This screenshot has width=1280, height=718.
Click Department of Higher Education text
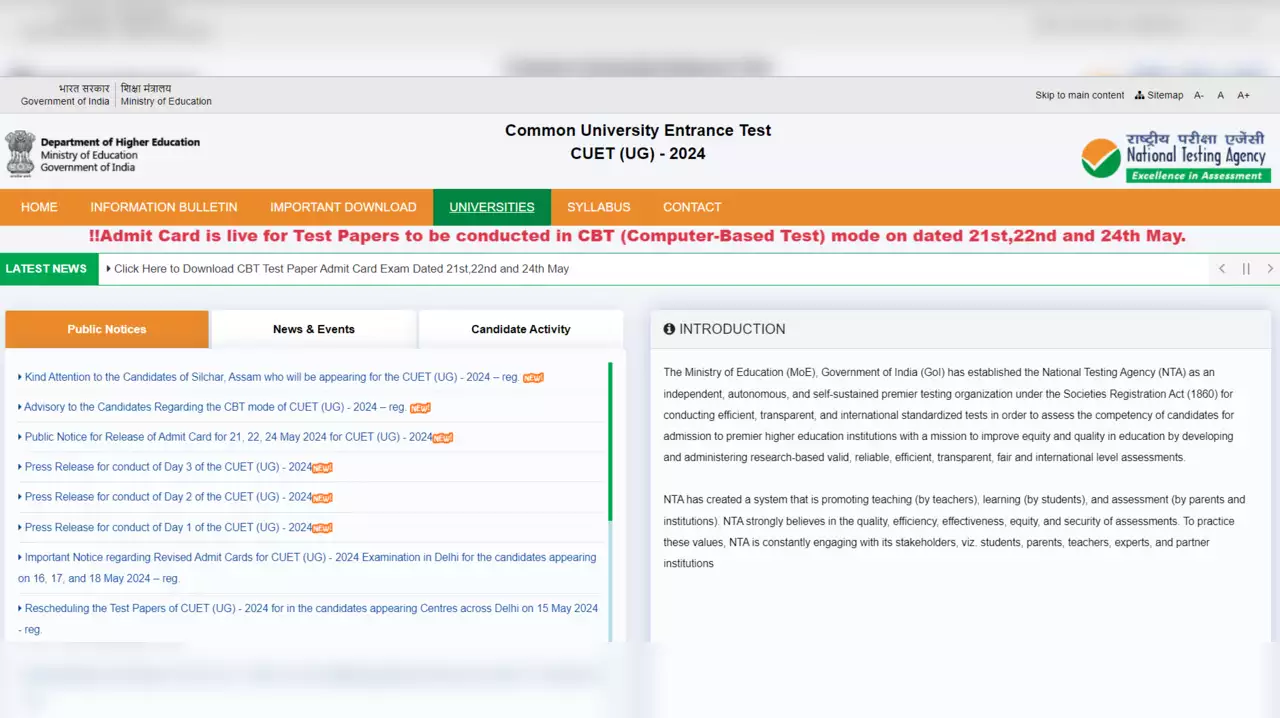[120, 142]
